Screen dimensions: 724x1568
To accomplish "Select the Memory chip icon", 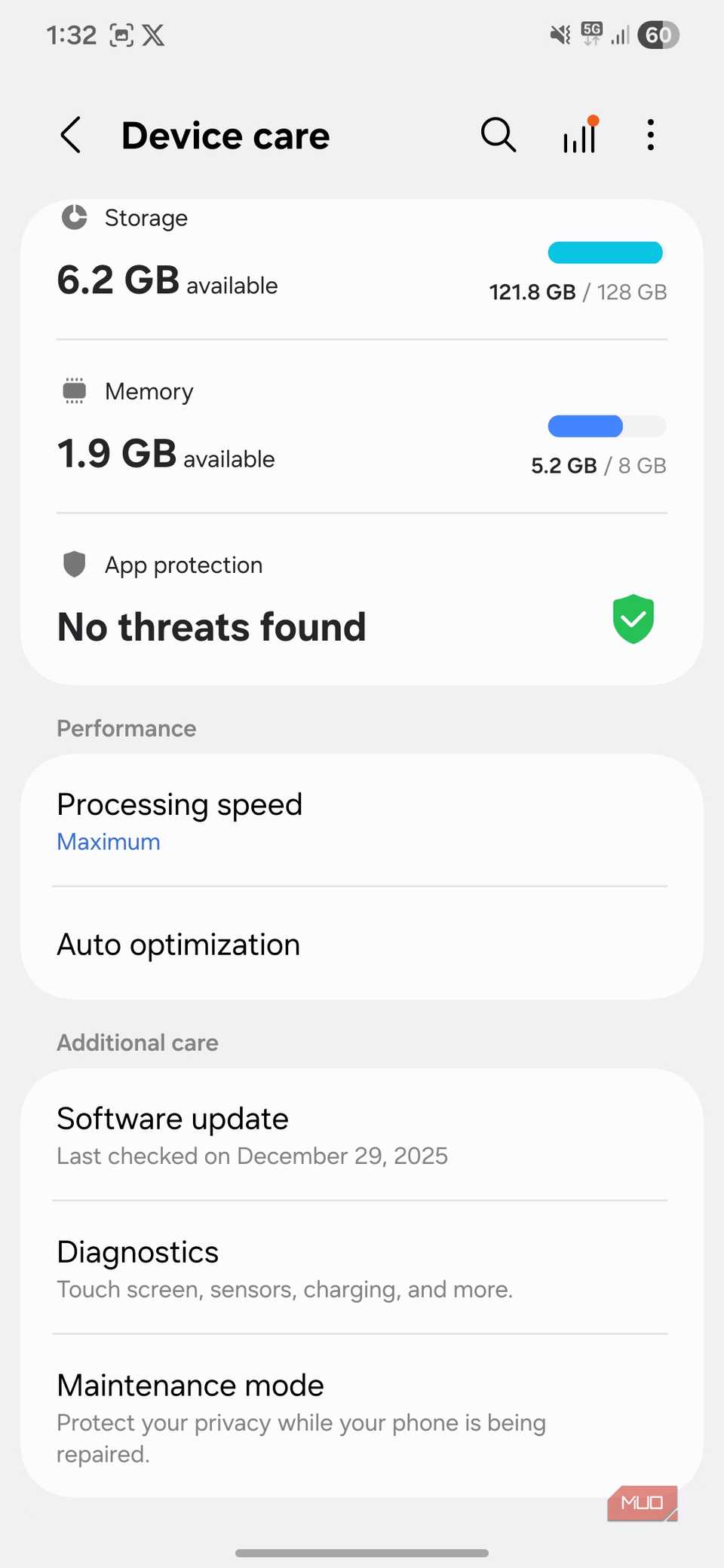I will [74, 390].
